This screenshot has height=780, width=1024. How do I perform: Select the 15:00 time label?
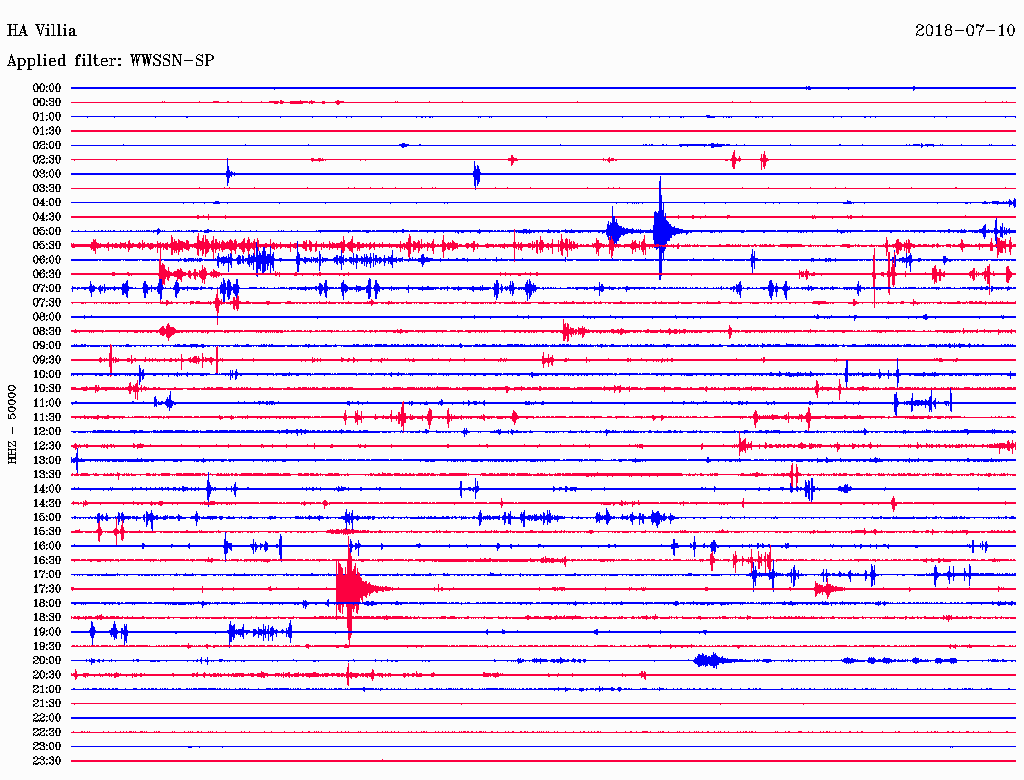[47, 517]
